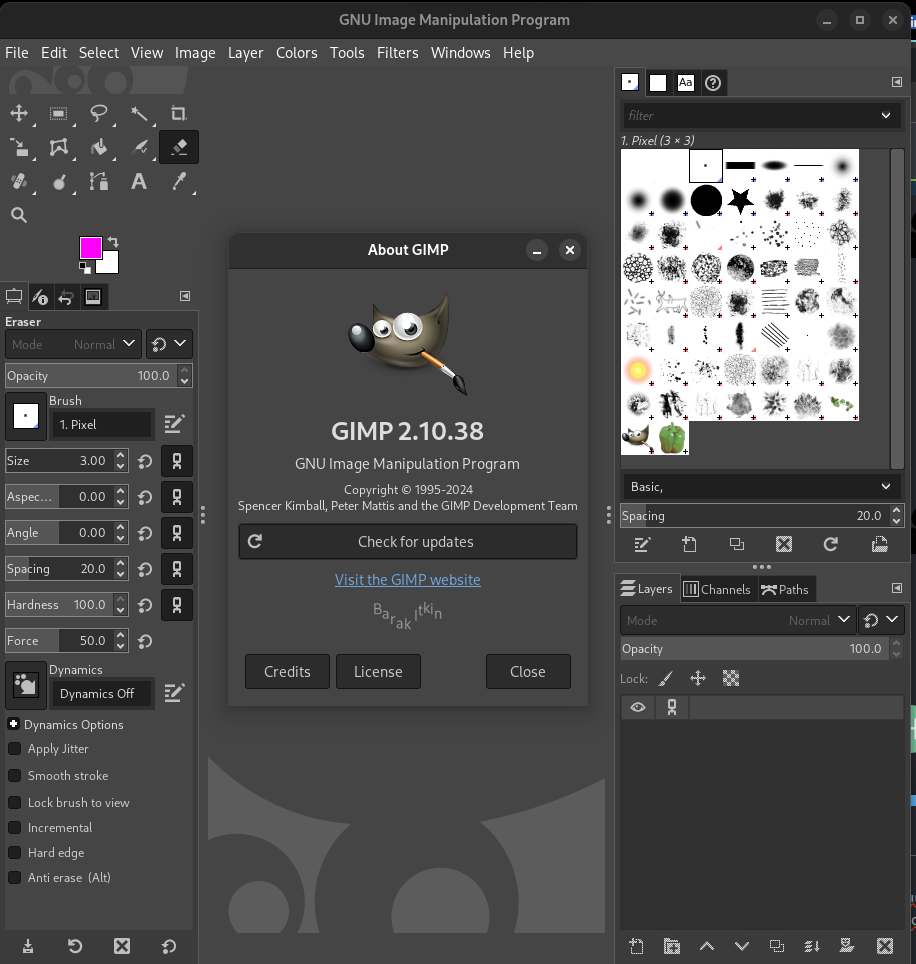
Task: Click Check for updates button
Action: click(x=408, y=542)
